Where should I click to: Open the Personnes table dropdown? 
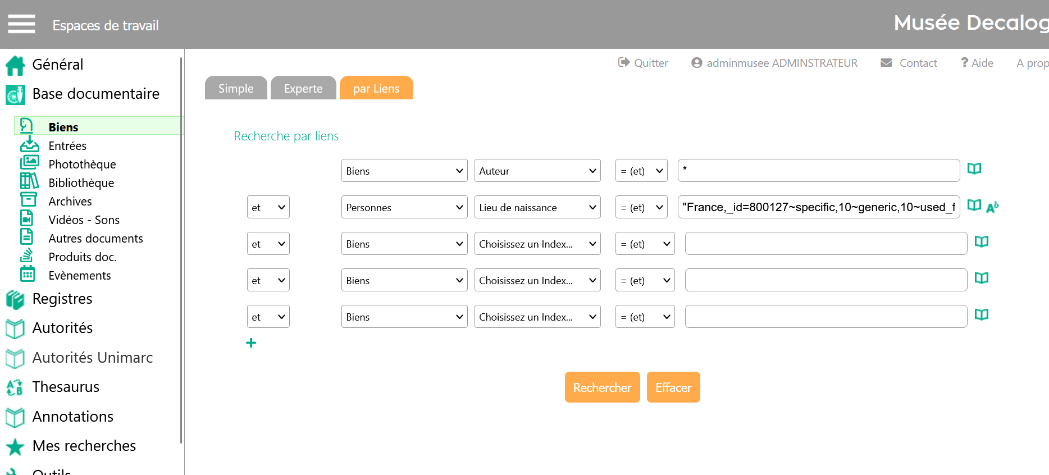pos(404,207)
